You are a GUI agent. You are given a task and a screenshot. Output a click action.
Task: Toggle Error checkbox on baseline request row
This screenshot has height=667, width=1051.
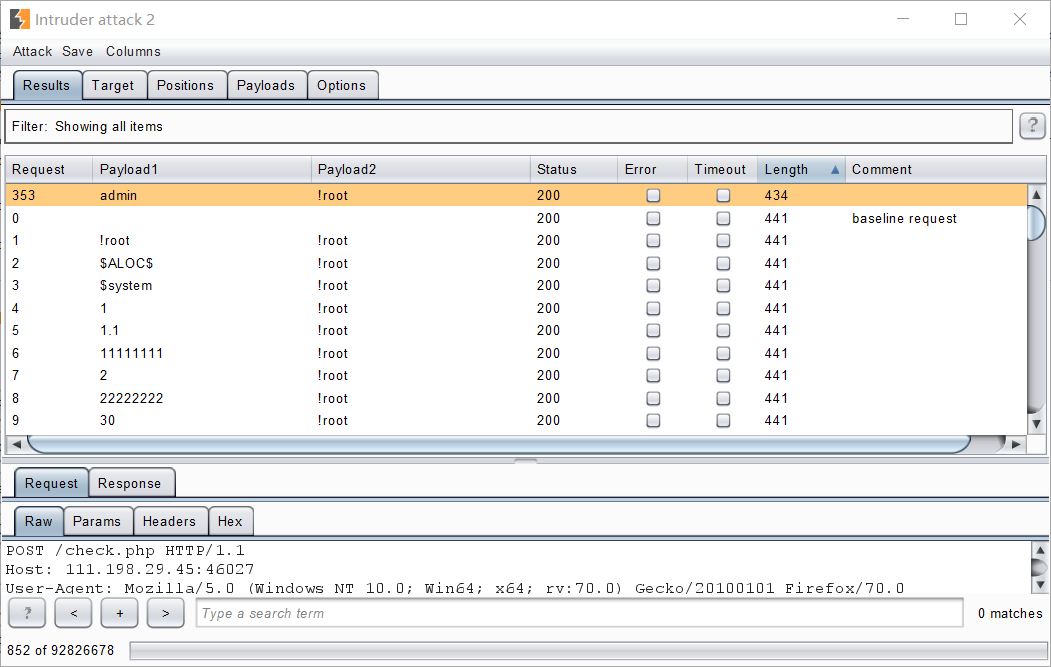(x=653, y=218)
